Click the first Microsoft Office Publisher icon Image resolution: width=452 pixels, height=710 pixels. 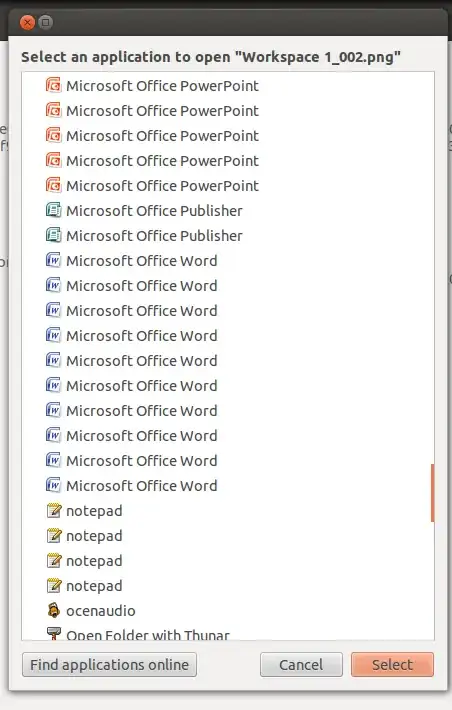(x=53, y=210)
